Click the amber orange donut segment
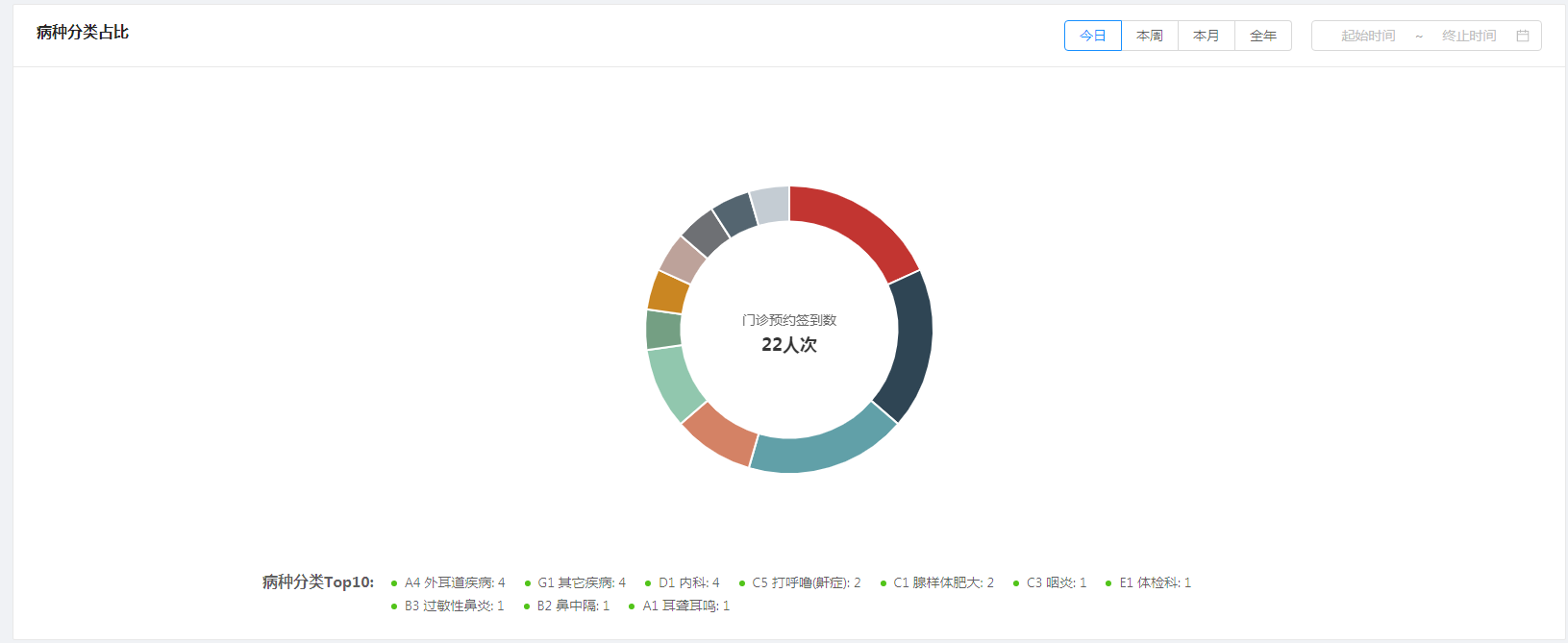Viewport: 1568px width, 643px height. click(666, 292)
